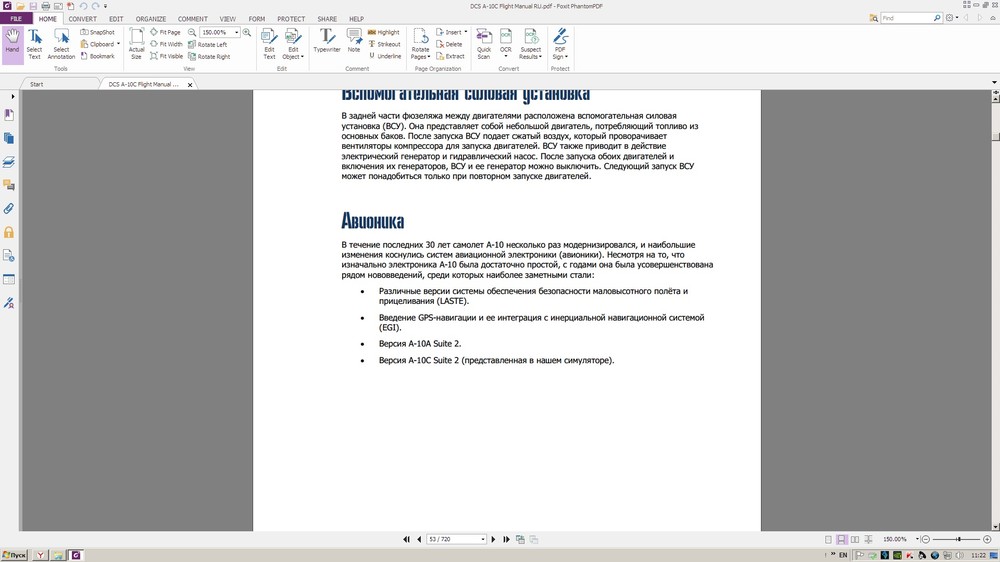Open the Insert dropdown arrow
Image resolution: width=1000 pixels, height=562 pixels.
click(x=466, y=32)
